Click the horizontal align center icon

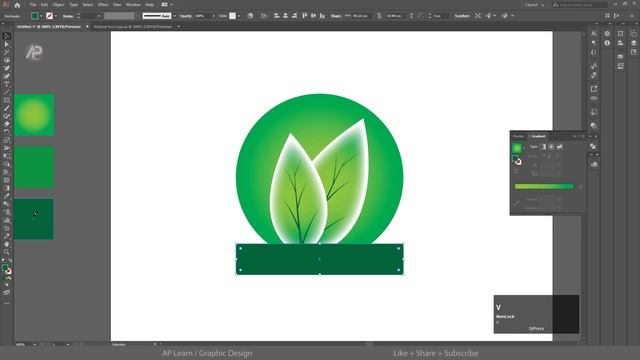coord(286,16)
